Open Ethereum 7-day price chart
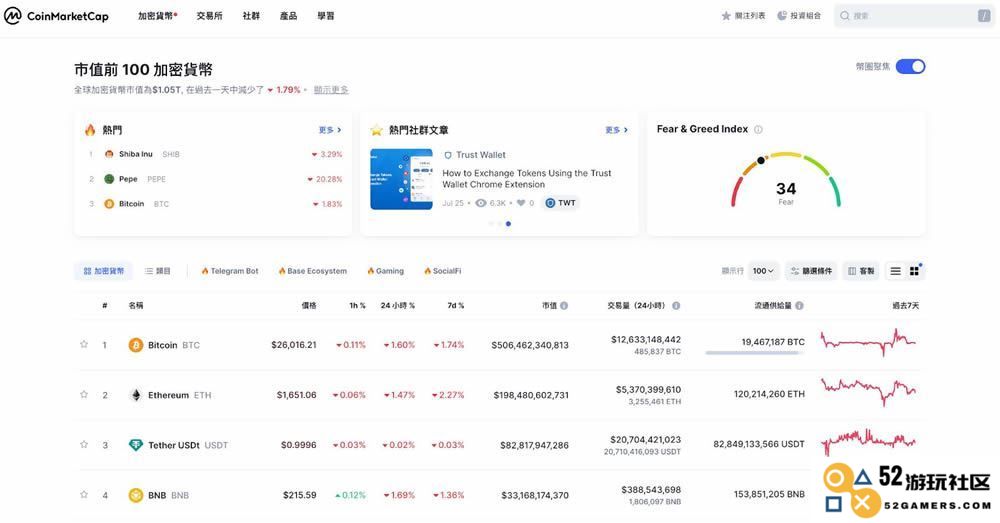 pyautogui.click(x=868, y=392)
